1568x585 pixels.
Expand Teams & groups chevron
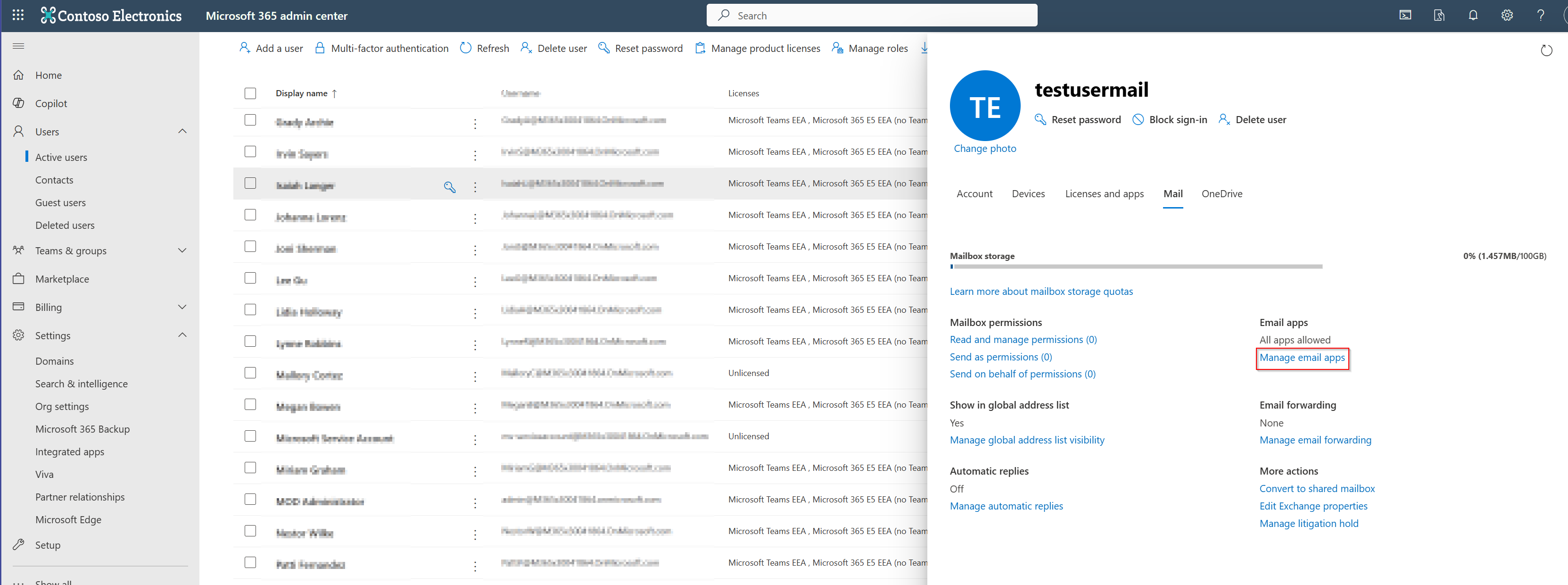182,251
